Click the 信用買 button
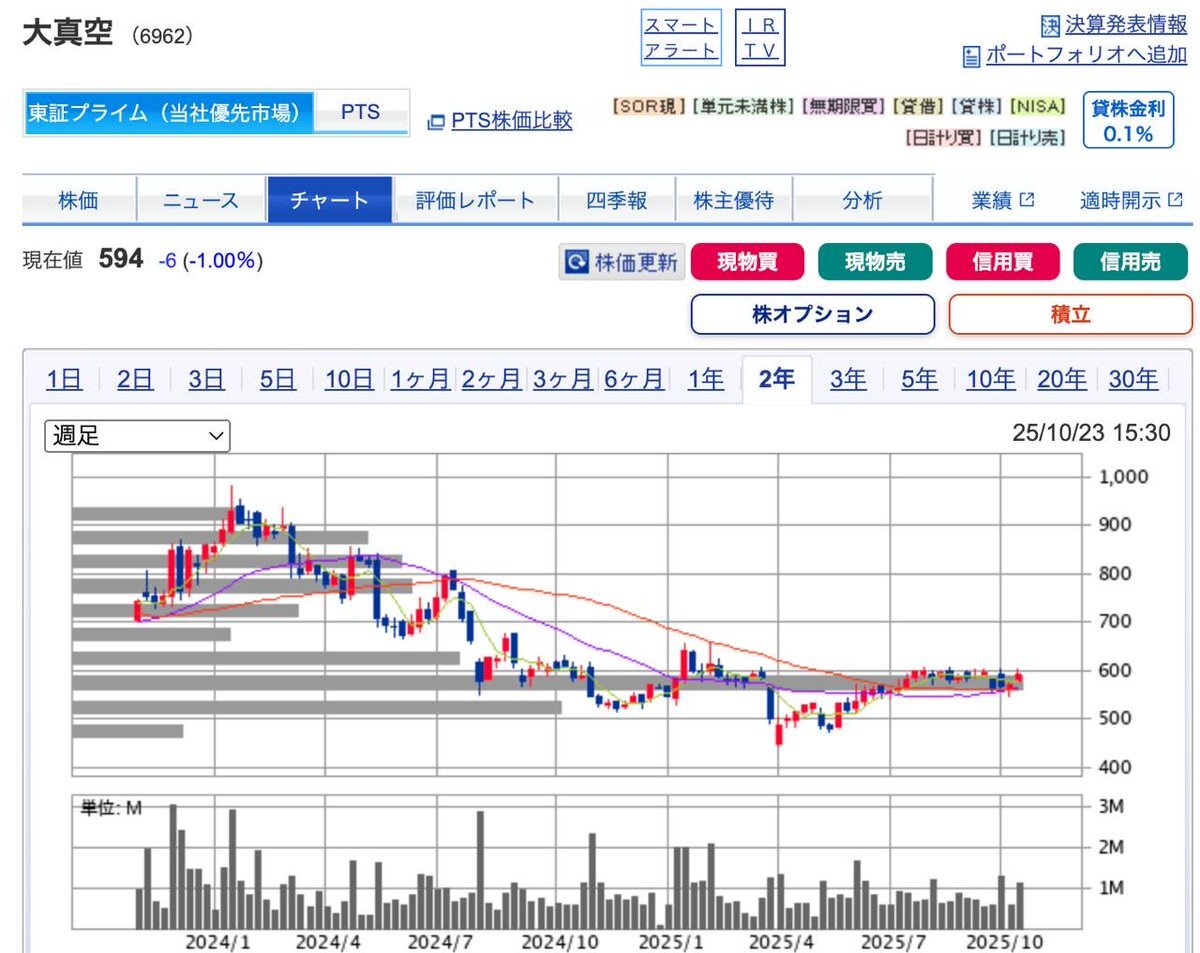 click(1003, 262)
